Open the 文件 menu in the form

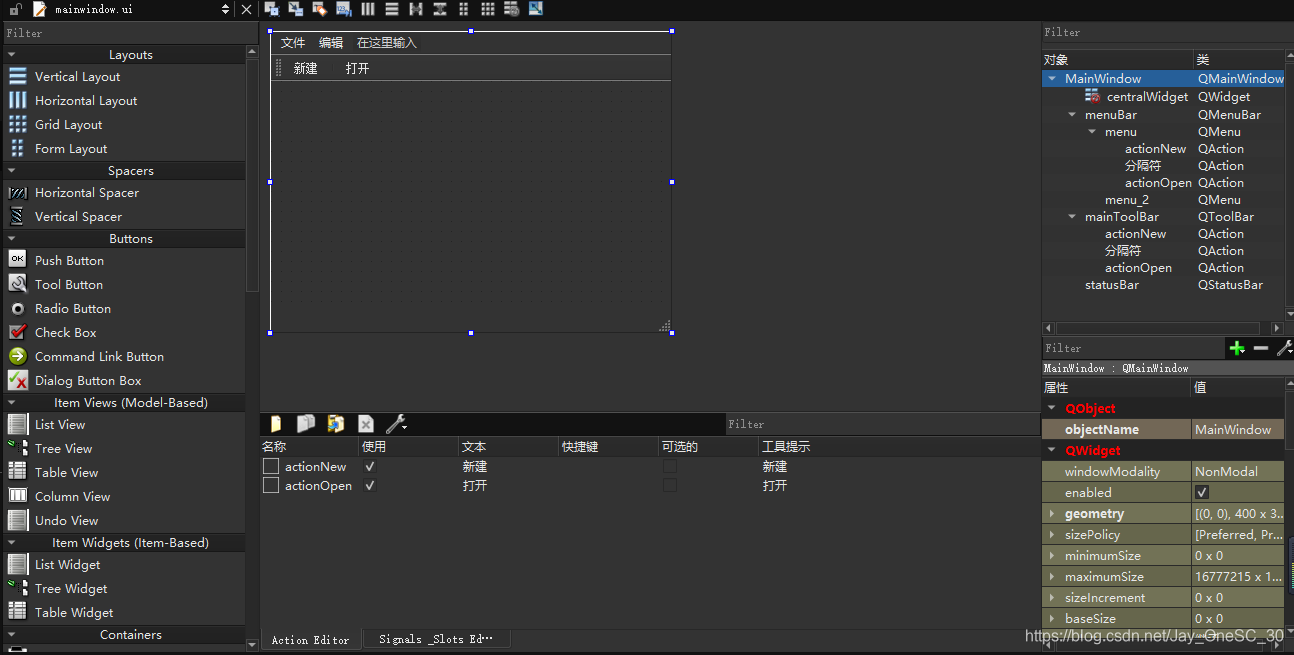(293, 42)
